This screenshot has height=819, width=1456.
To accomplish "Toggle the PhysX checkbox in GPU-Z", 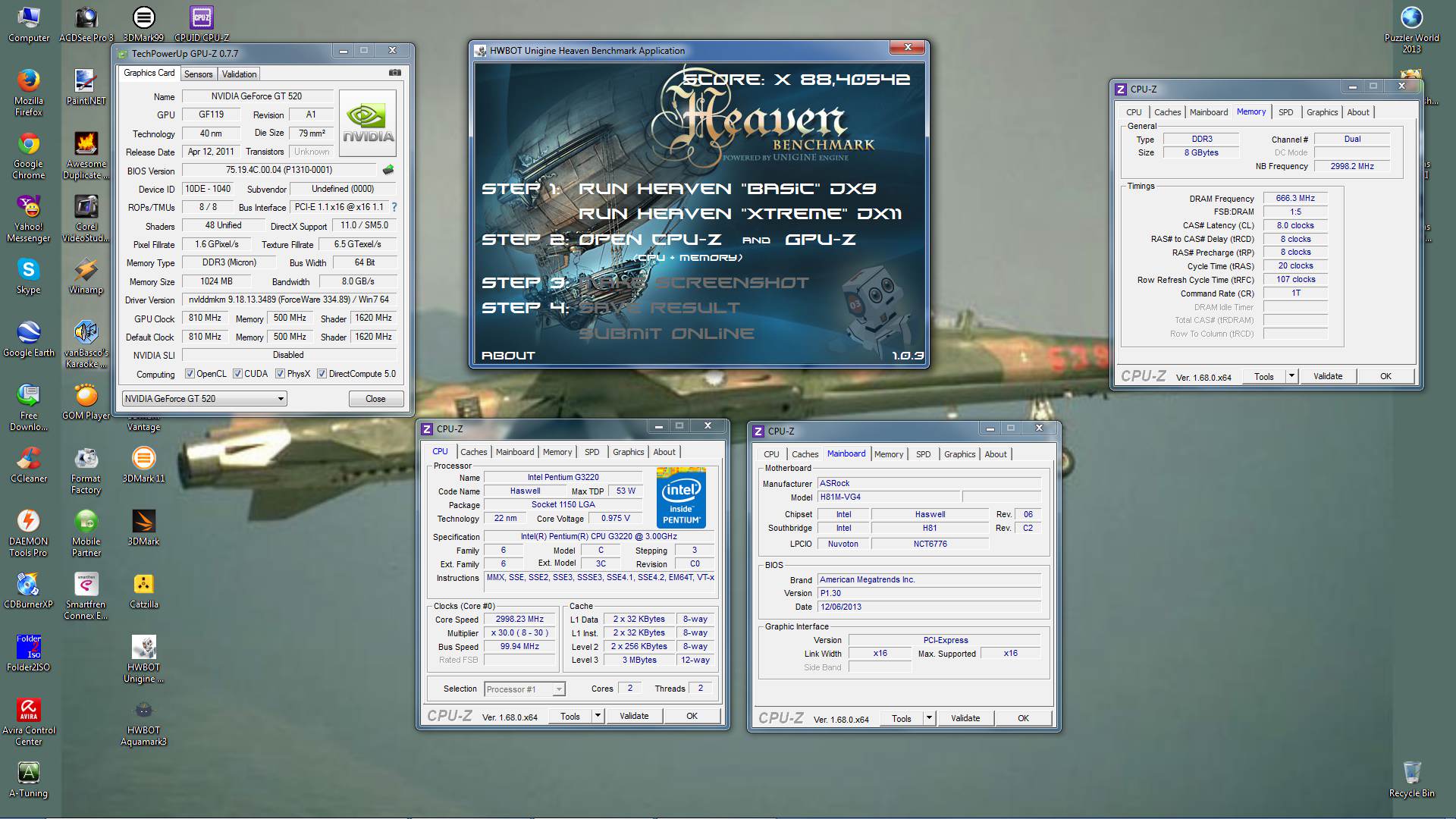I will coord(280,374).
